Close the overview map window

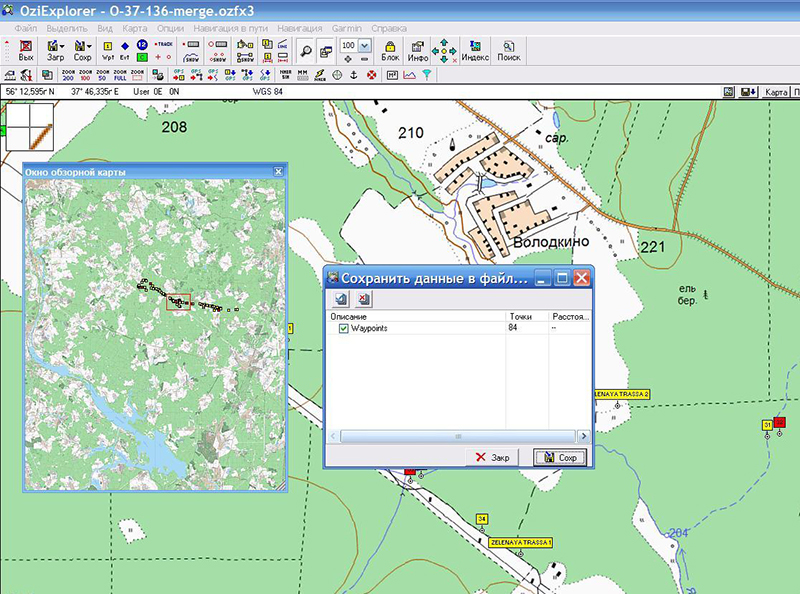[278, 171]
